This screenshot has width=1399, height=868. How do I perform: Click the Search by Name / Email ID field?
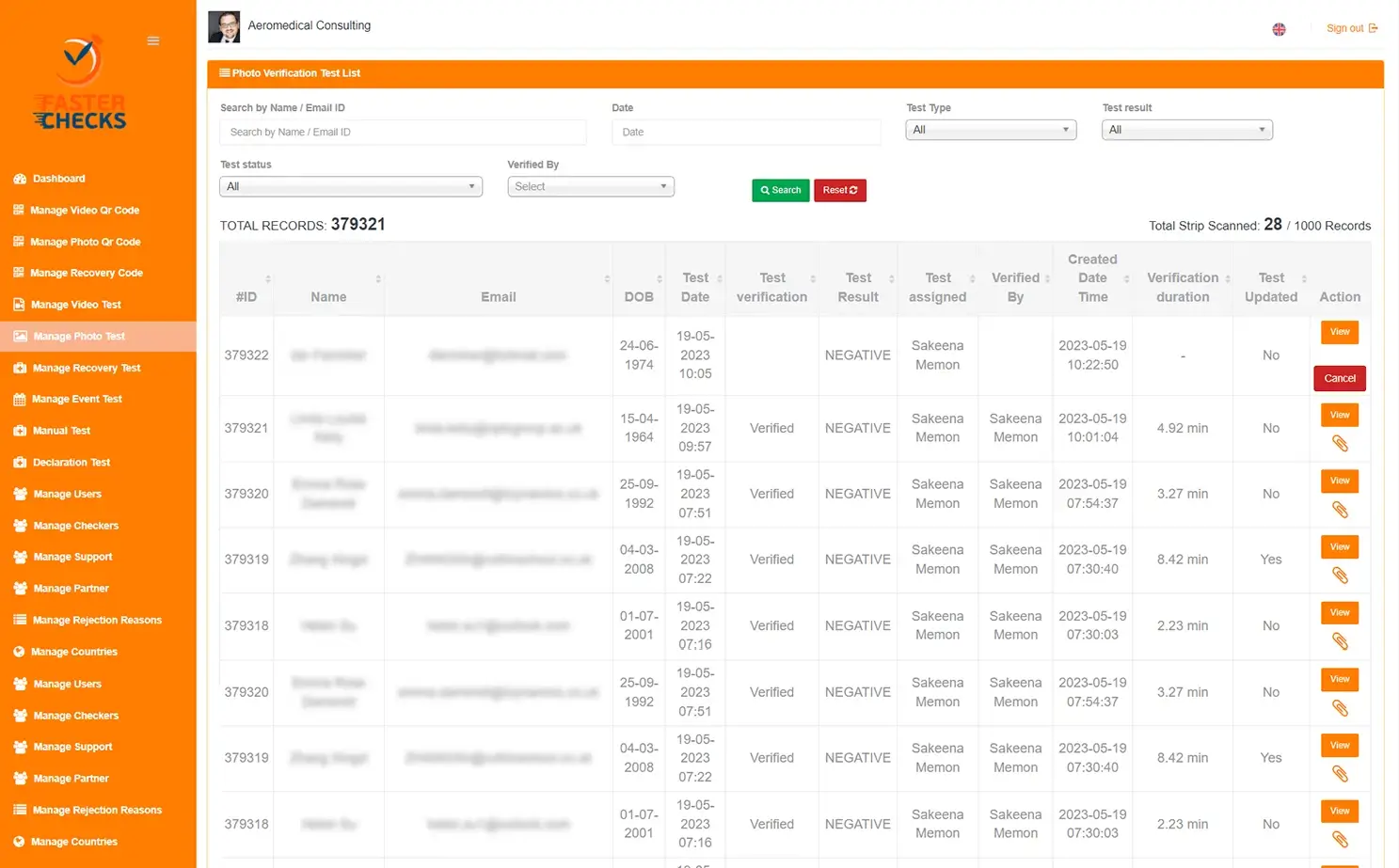tap(403, 132)
